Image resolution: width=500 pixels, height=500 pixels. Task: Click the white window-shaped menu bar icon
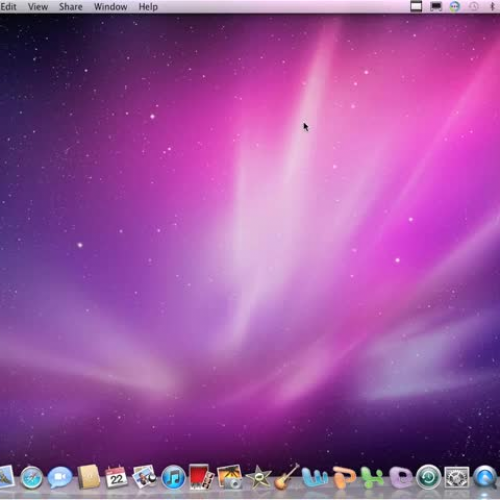tap(416, 6)
